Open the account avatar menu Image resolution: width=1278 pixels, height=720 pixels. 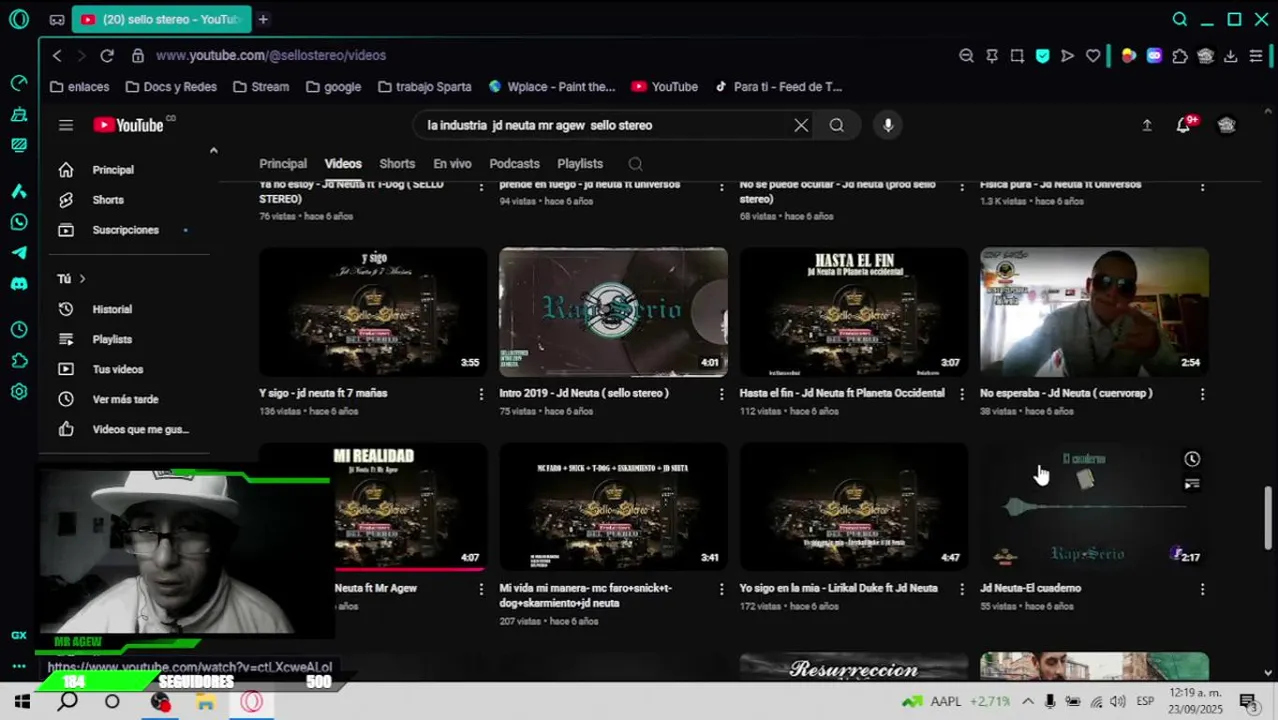1227,125
